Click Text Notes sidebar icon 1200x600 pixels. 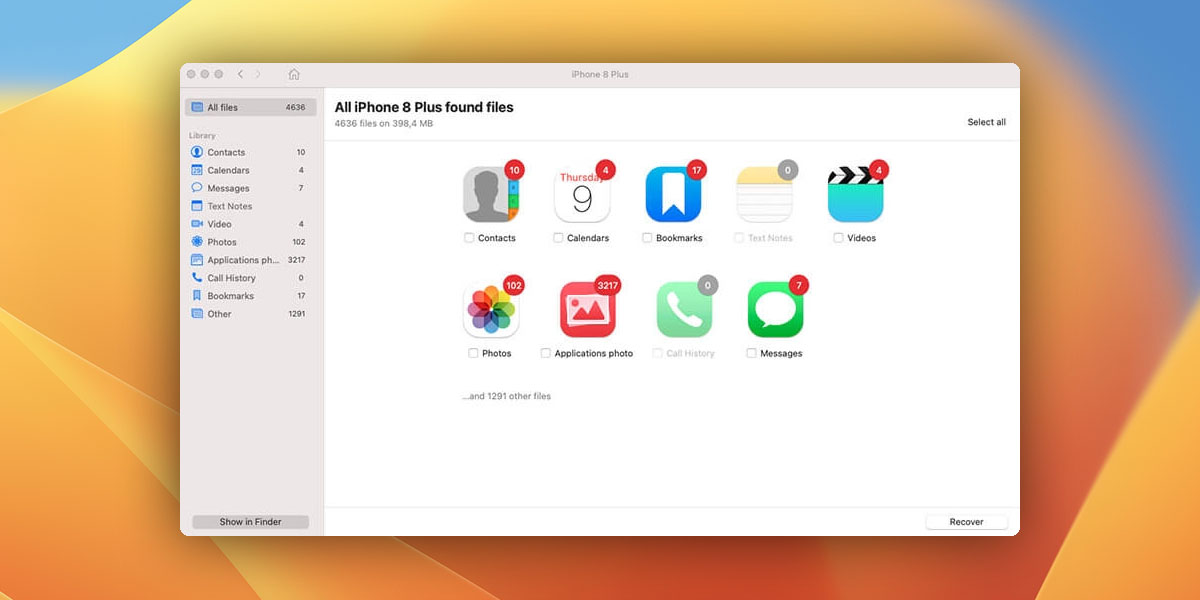tap(197, 206)
